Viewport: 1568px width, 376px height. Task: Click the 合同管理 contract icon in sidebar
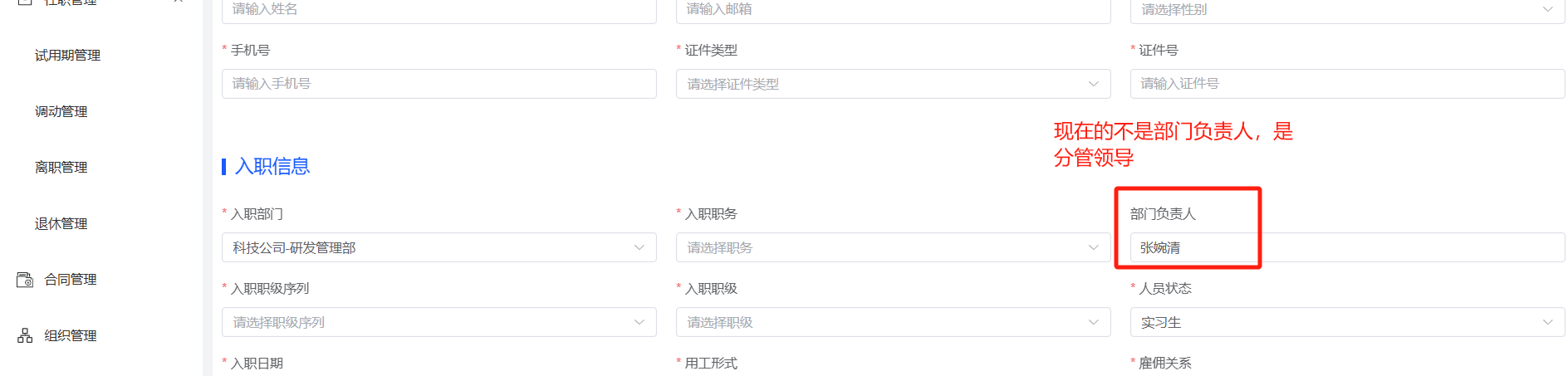click(x=25, y=280)
